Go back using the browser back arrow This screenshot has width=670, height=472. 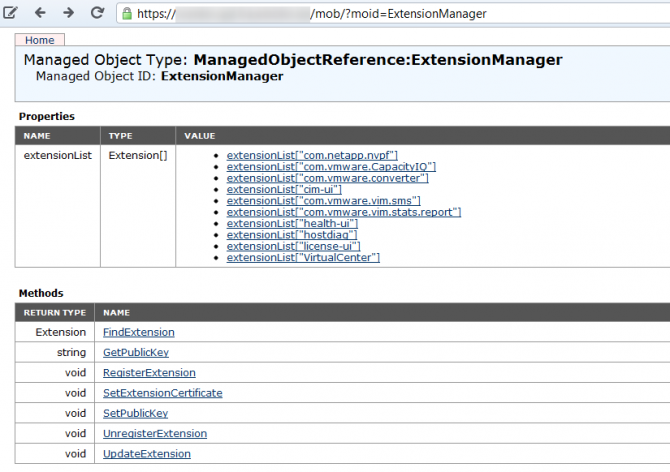click(40, 14)
